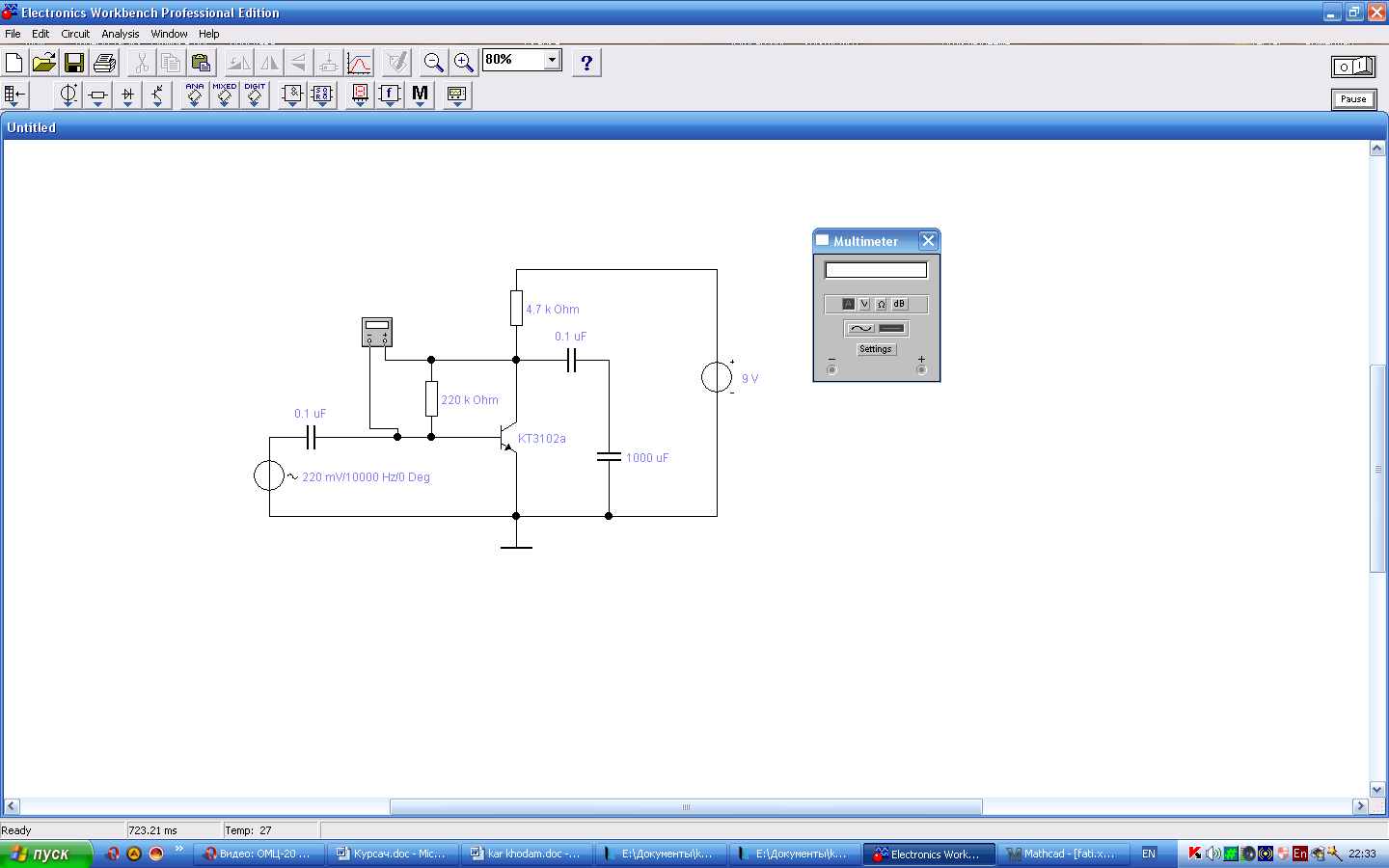Screen dimensions: 1389x868
Task: Click the Open file folder icon
Action: [44, 64]
